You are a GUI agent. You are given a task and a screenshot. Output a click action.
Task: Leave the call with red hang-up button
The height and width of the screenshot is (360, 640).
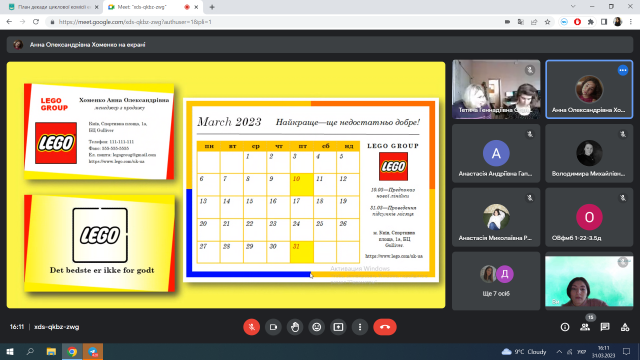[x=385, y=327]
